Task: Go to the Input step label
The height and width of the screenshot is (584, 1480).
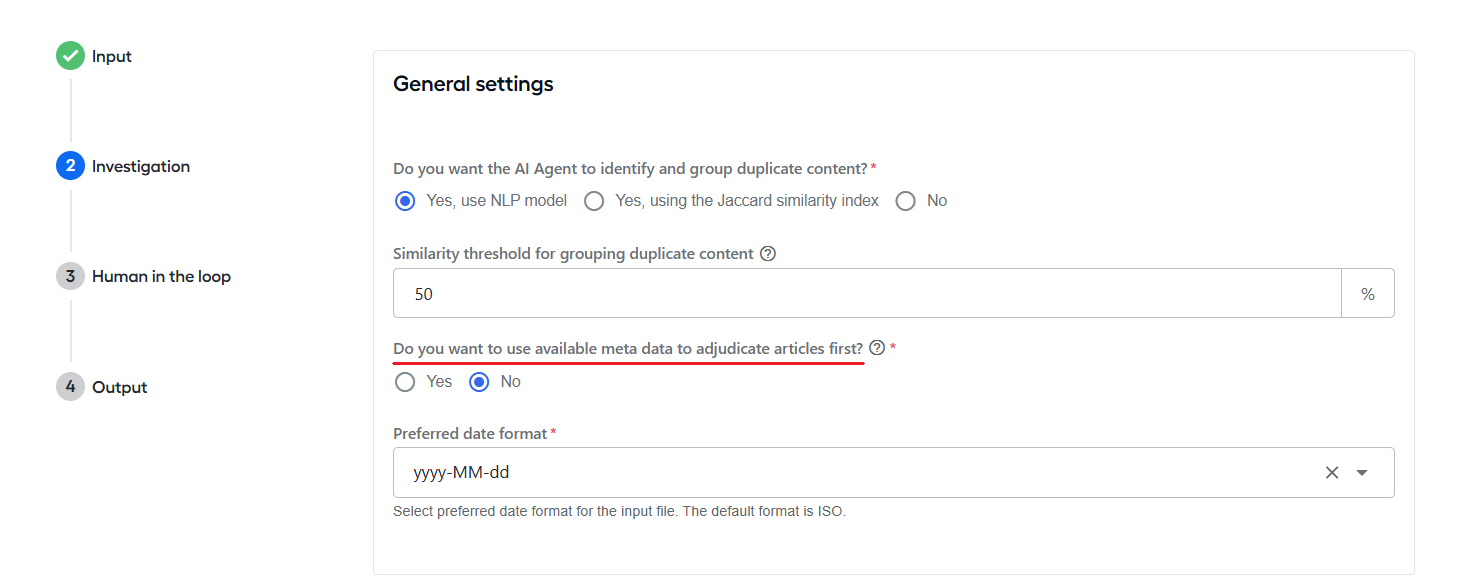Action: click(112, 56)
